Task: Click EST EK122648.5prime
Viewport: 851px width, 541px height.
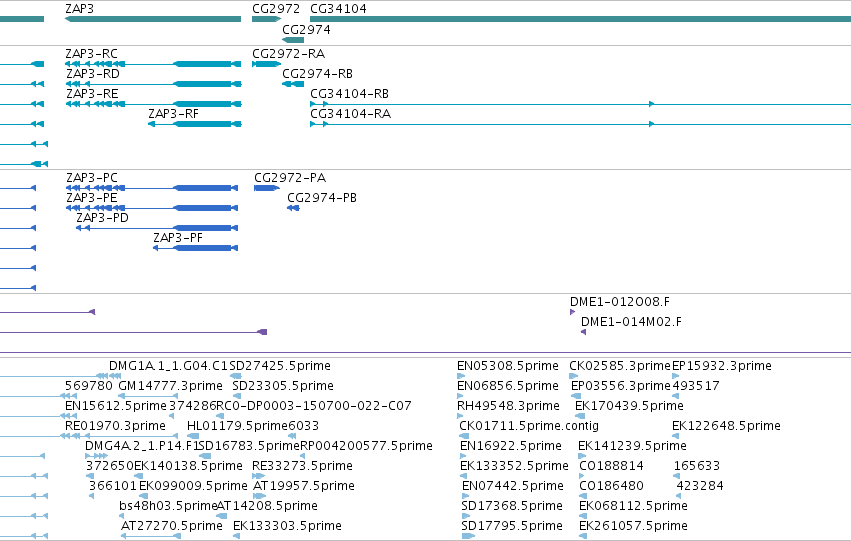Action: tap(726, 426)
